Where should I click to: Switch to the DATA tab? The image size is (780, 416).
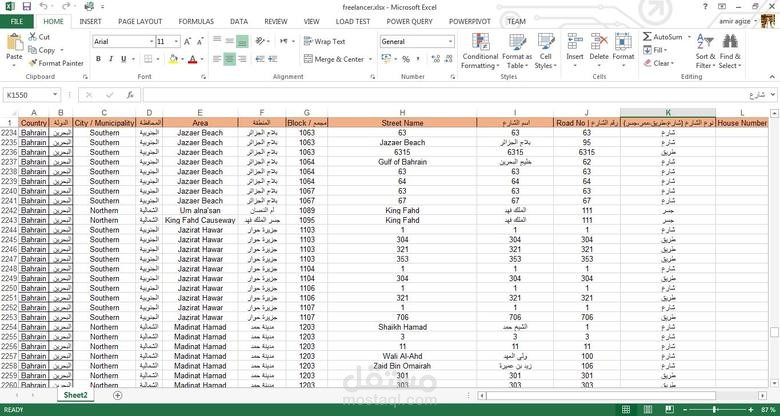(239, 21)
